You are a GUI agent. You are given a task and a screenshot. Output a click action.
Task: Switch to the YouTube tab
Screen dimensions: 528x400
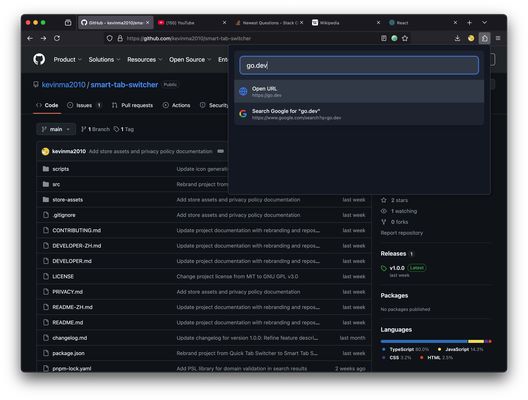tap(192, 23)
